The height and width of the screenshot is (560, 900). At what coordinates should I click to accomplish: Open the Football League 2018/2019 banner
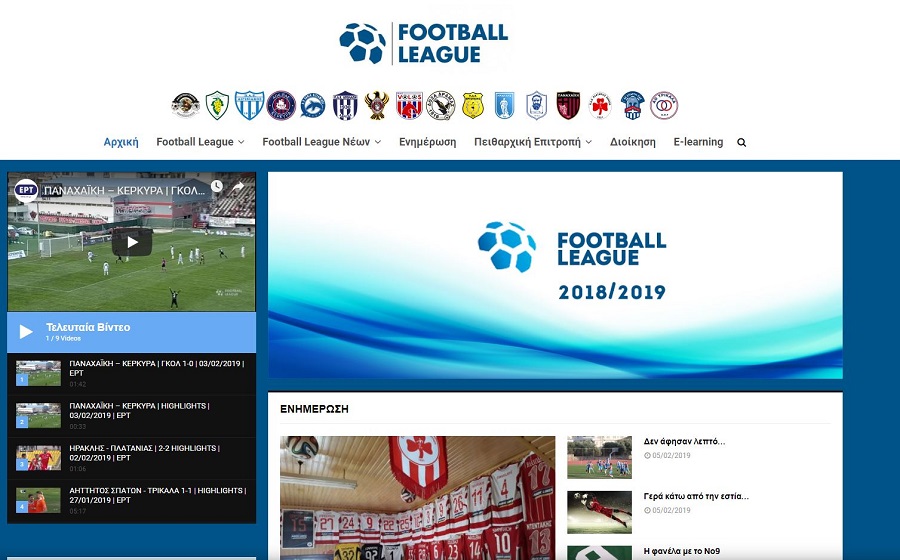555,275
